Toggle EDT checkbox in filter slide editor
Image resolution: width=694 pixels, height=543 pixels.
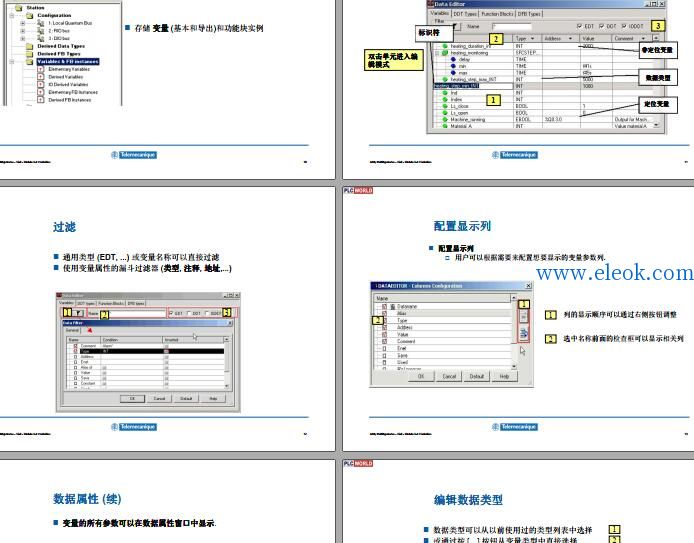click(x=171, y=313)
